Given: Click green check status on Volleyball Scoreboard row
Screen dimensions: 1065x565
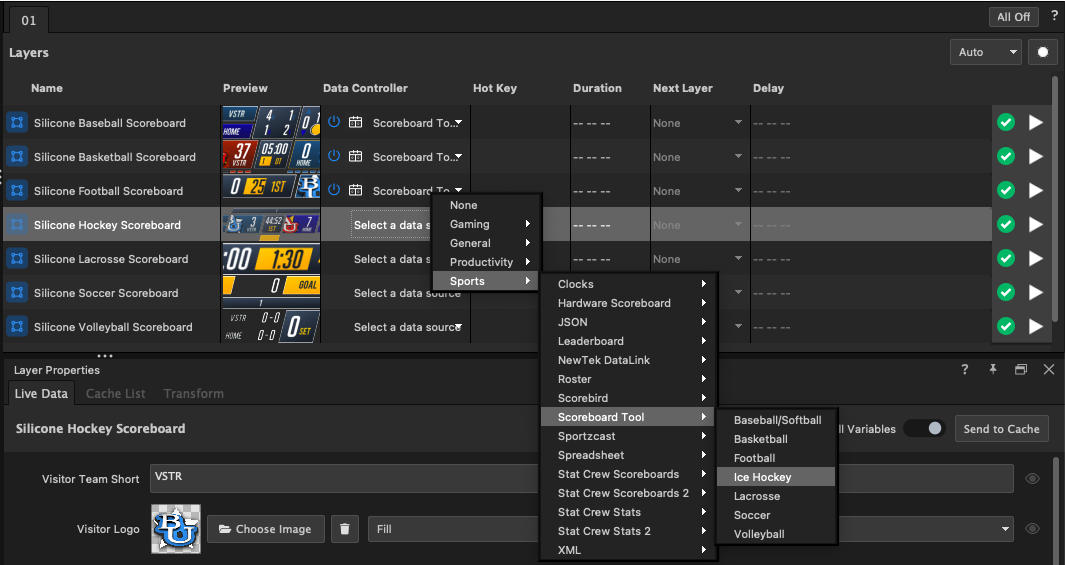Looking at the screenshot, I should (1006, 327).
